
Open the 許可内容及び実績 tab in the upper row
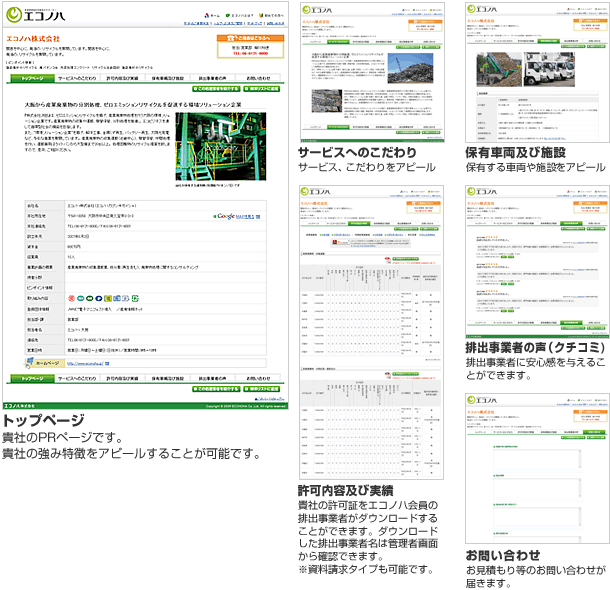[x=122, y=78]
